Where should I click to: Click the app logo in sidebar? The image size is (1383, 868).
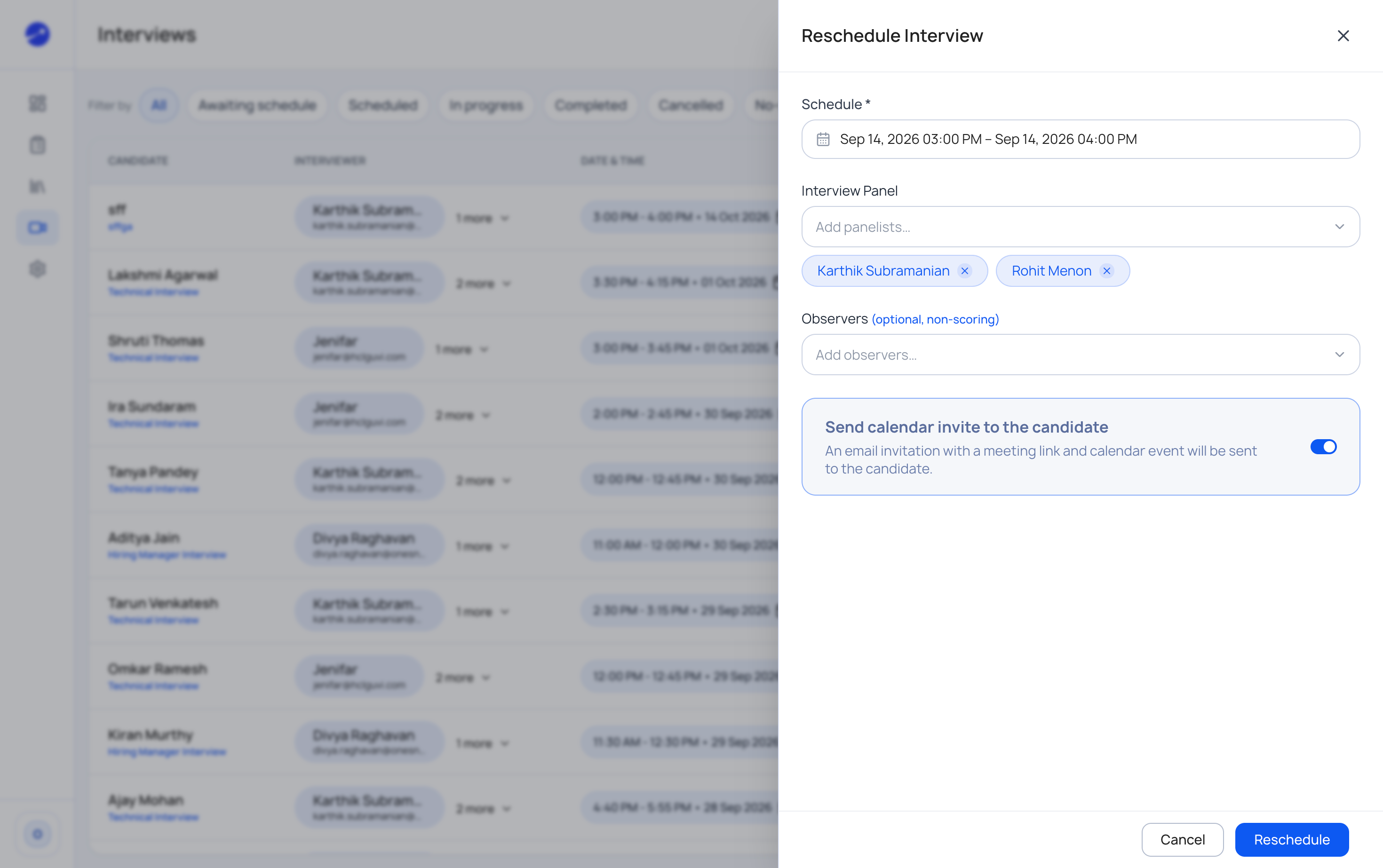(x=37, y=34)
